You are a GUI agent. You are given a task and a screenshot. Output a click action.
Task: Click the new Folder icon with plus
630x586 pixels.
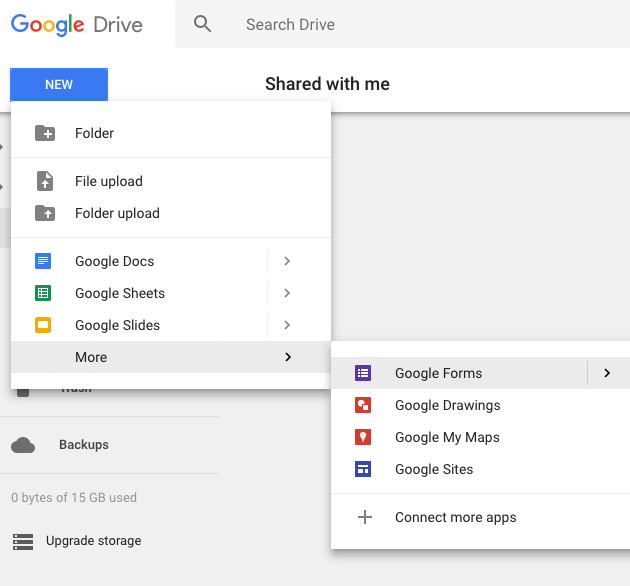coord(45,133)
